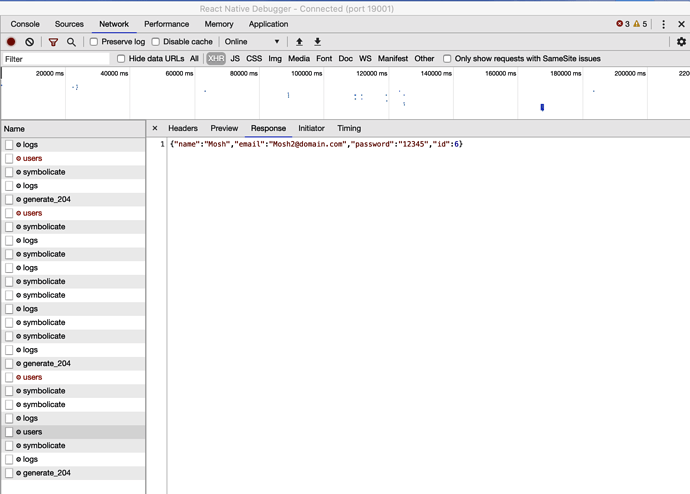Viewport: 690px width, 494px height.
Task: Filter by Media requests
Action: (299, 59)
